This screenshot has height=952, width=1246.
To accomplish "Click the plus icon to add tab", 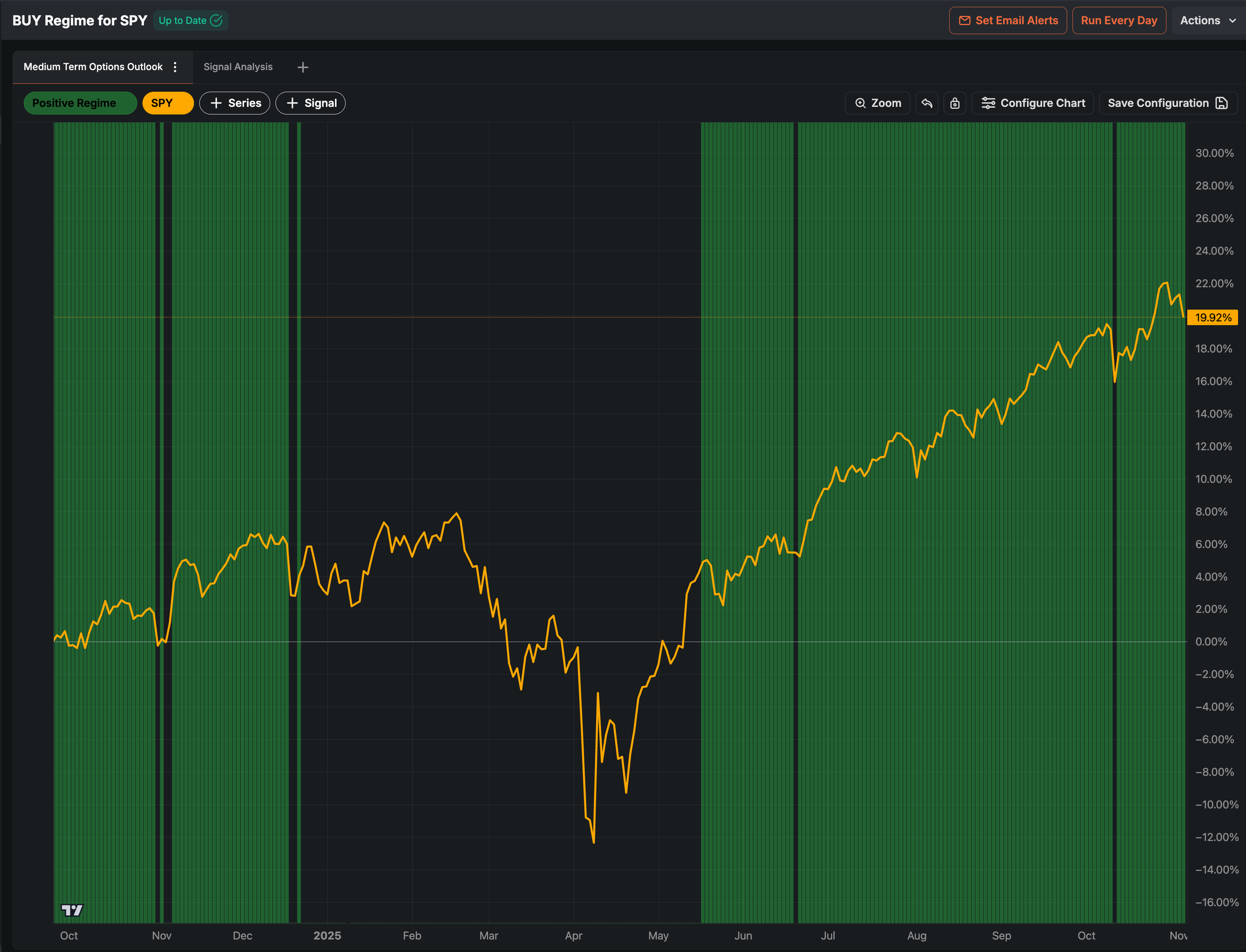I will (x=303, y=67).
